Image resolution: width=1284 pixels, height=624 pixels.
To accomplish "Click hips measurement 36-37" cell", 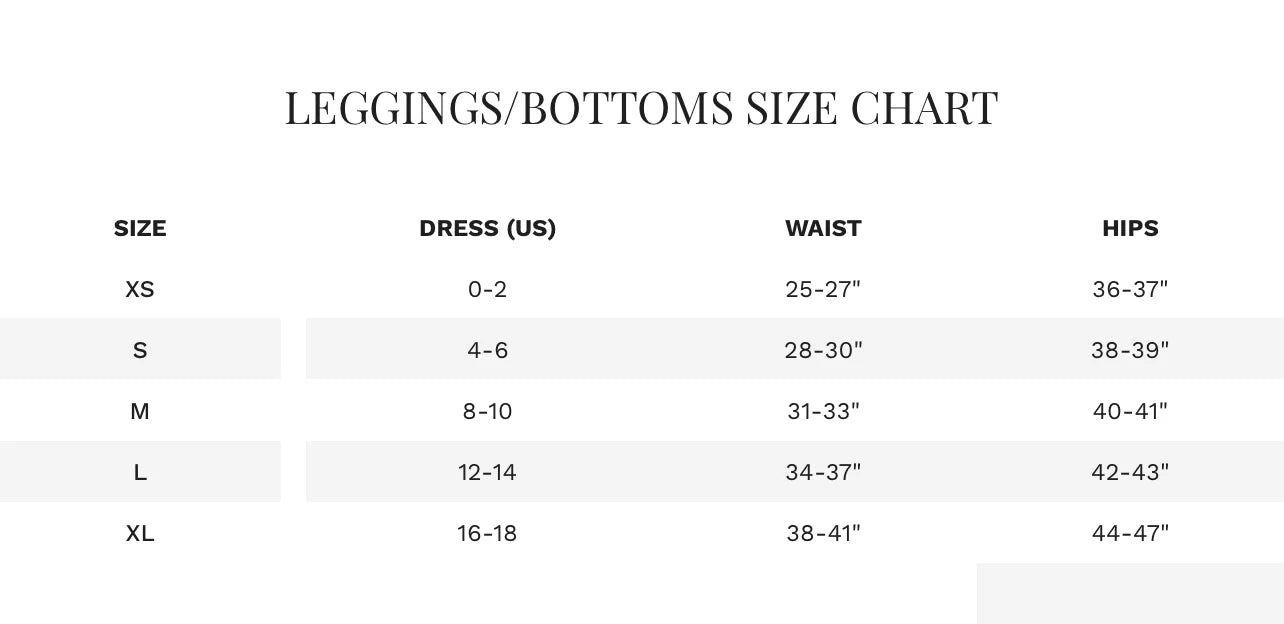I will pyautogui.click(x=1130, y=289).
